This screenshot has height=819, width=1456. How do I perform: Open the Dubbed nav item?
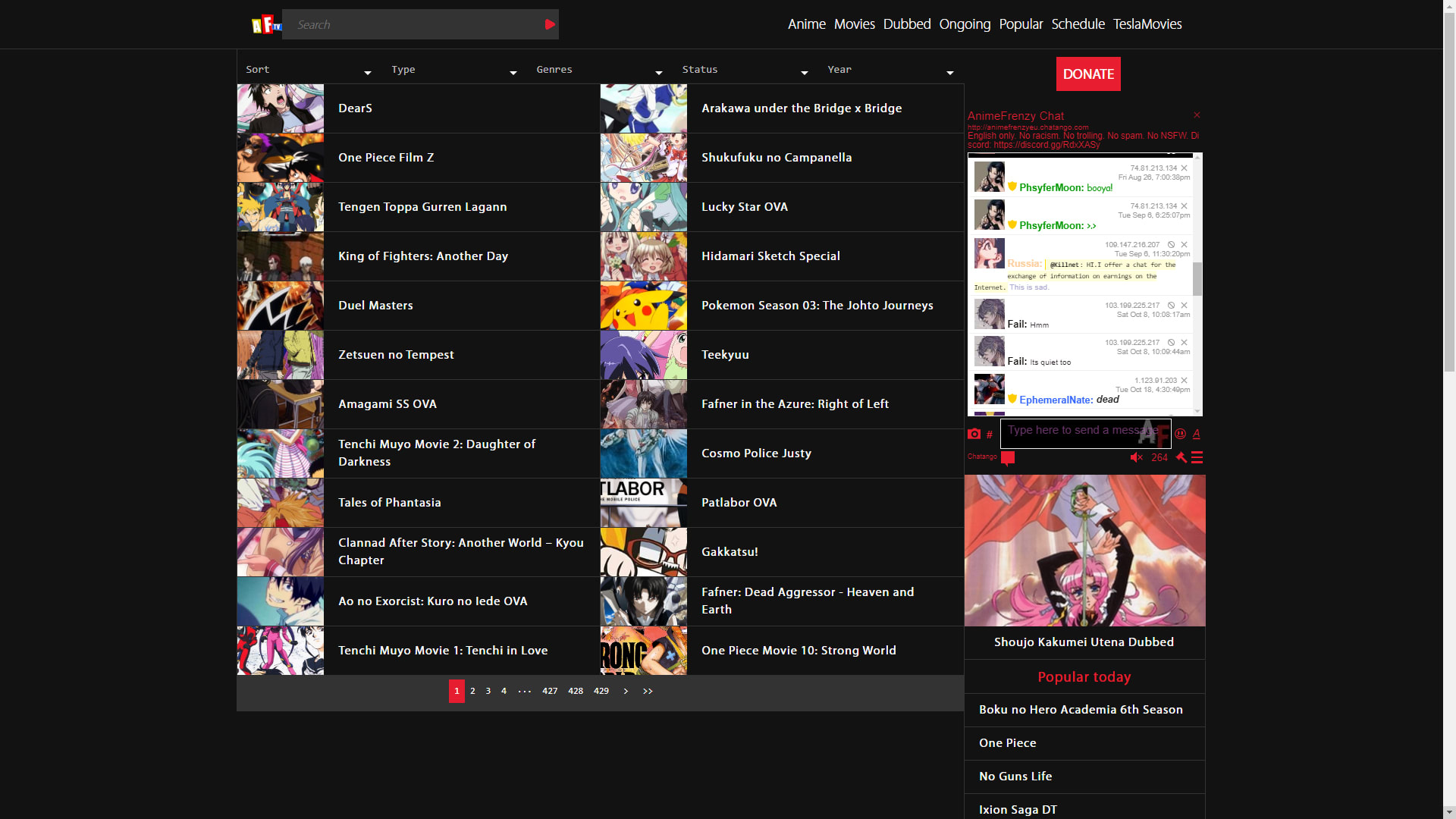(x=906, y=24)
